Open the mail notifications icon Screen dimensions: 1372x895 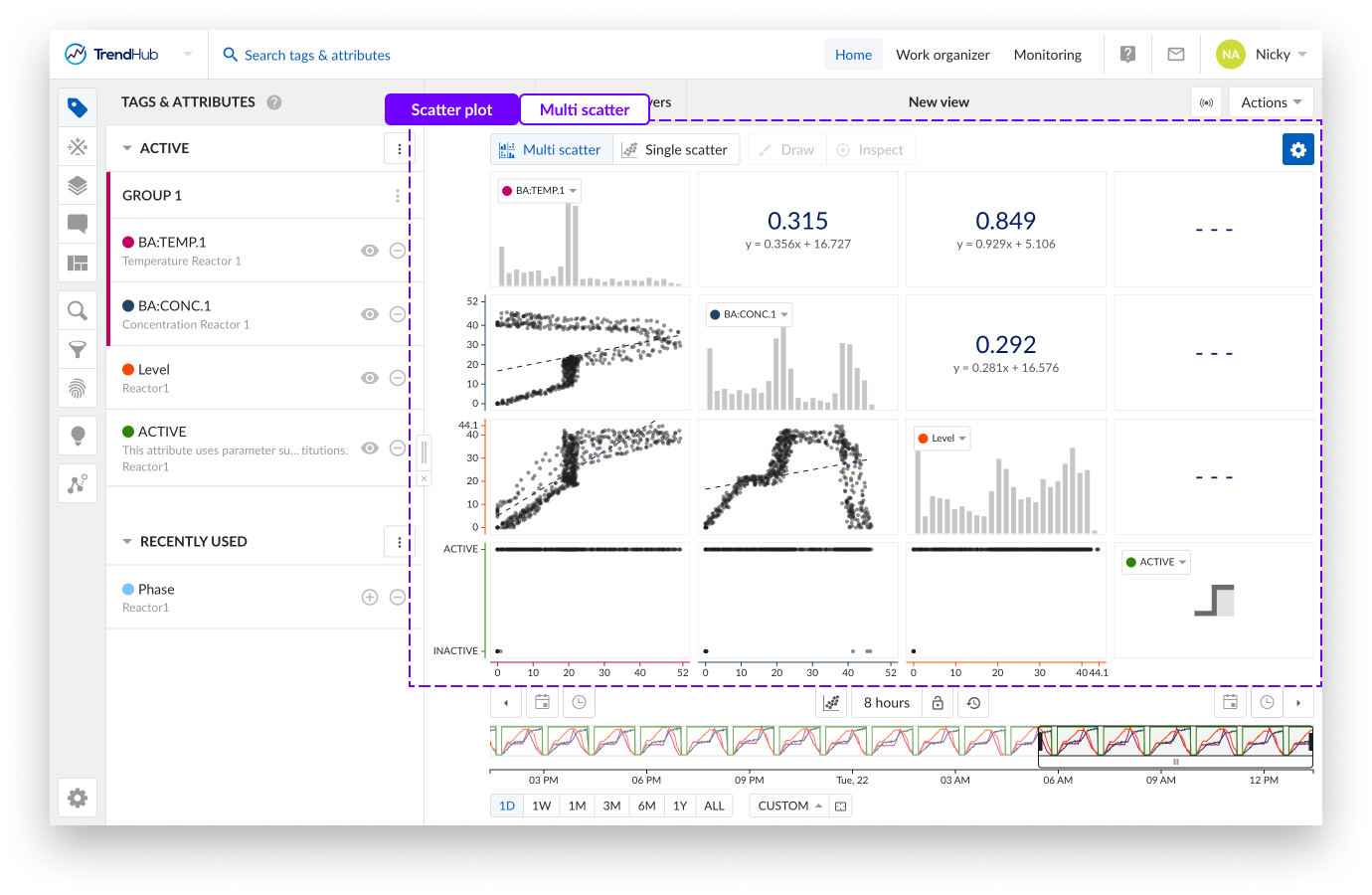coord(1175,55)
